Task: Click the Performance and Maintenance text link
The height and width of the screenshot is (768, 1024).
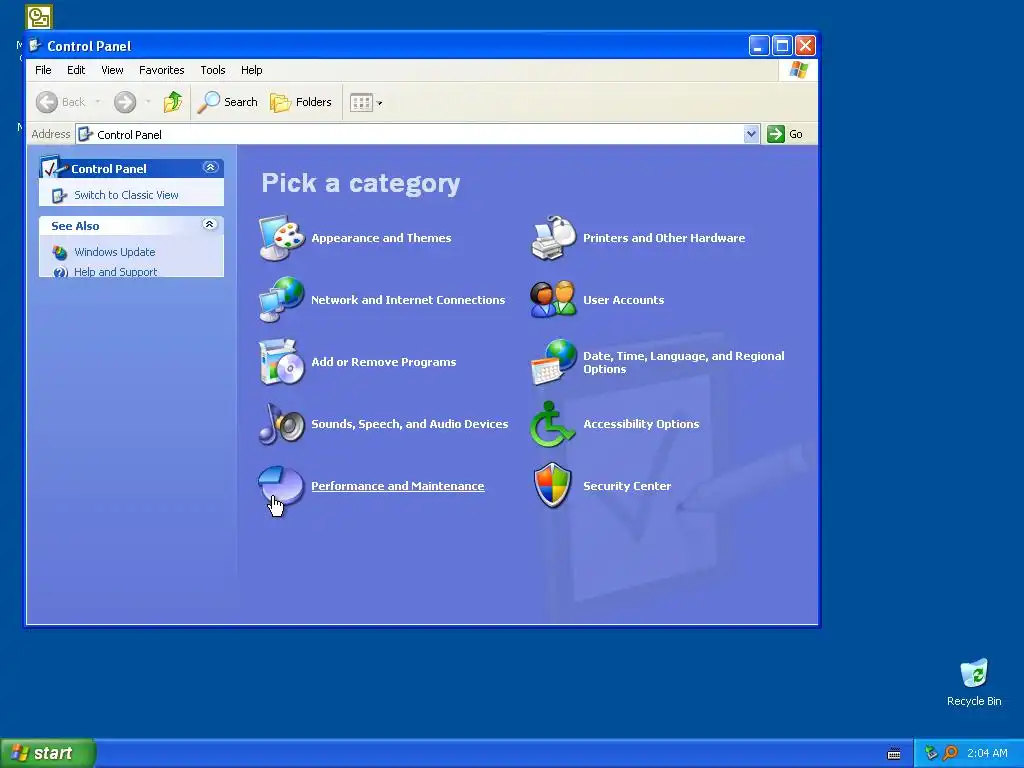Action: pos(398,486)
